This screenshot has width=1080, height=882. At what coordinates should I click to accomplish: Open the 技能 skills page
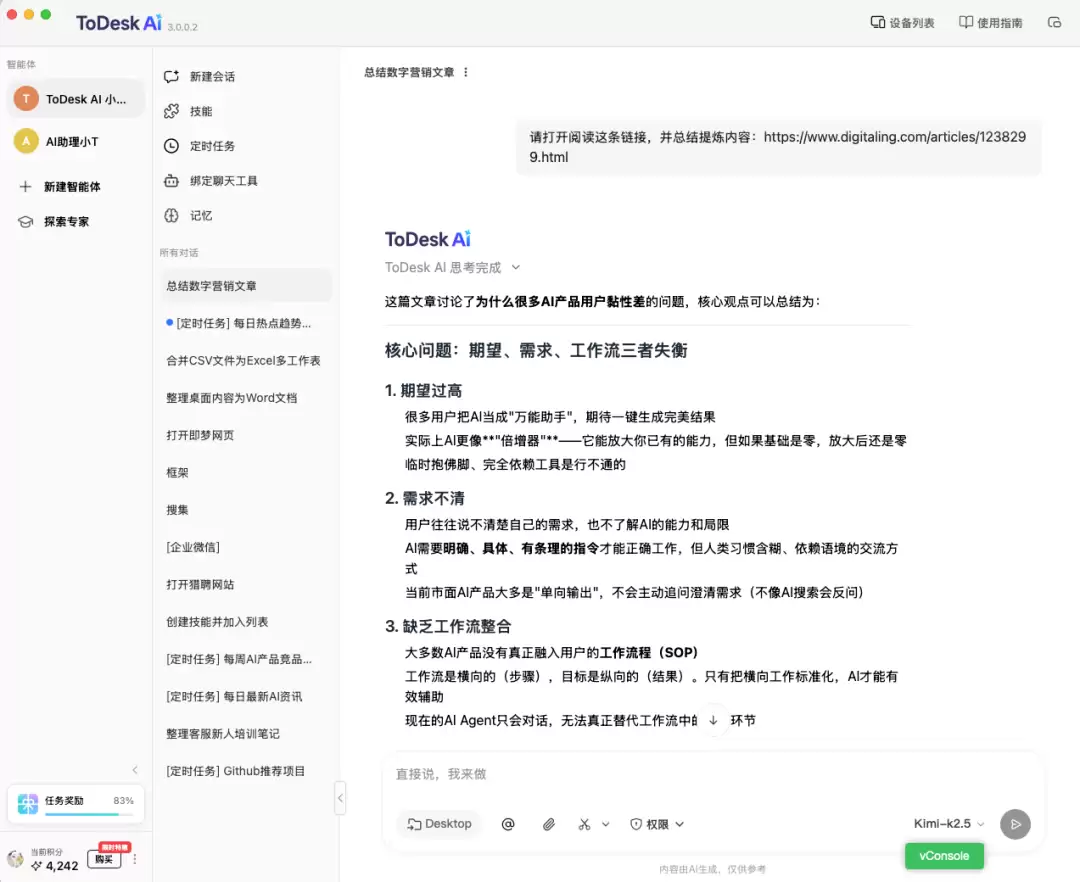(188, 111)
